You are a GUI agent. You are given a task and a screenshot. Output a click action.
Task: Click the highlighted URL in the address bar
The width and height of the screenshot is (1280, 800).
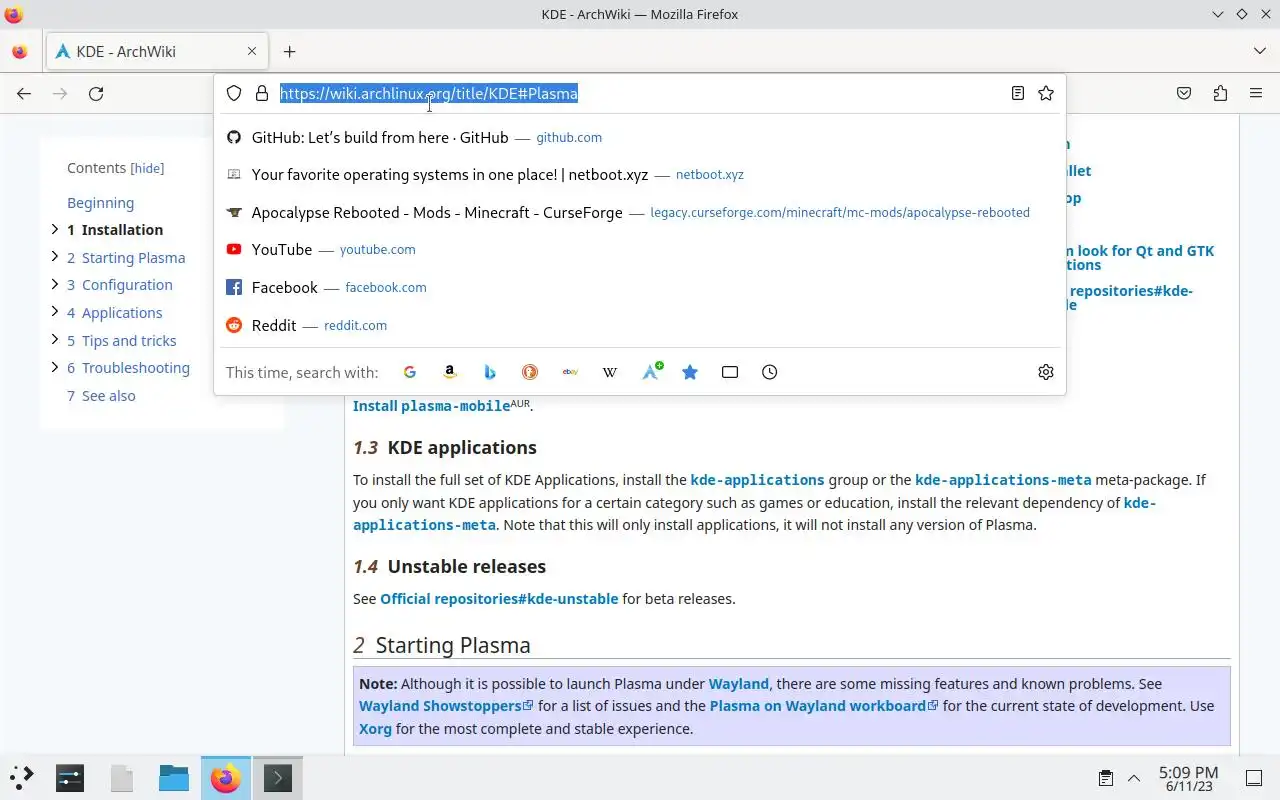point(429,93)
